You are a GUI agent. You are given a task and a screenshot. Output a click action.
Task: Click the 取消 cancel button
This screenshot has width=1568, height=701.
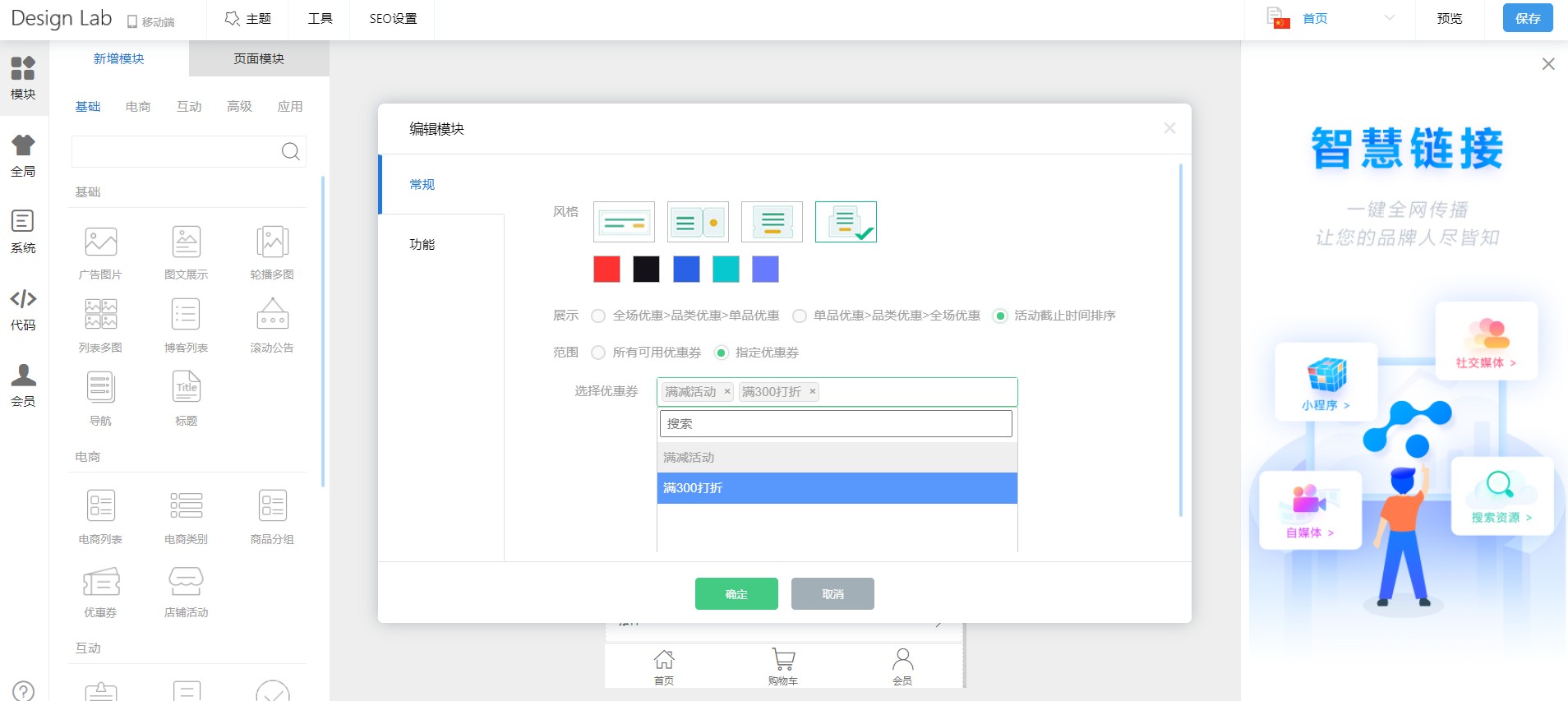point(832,593)
